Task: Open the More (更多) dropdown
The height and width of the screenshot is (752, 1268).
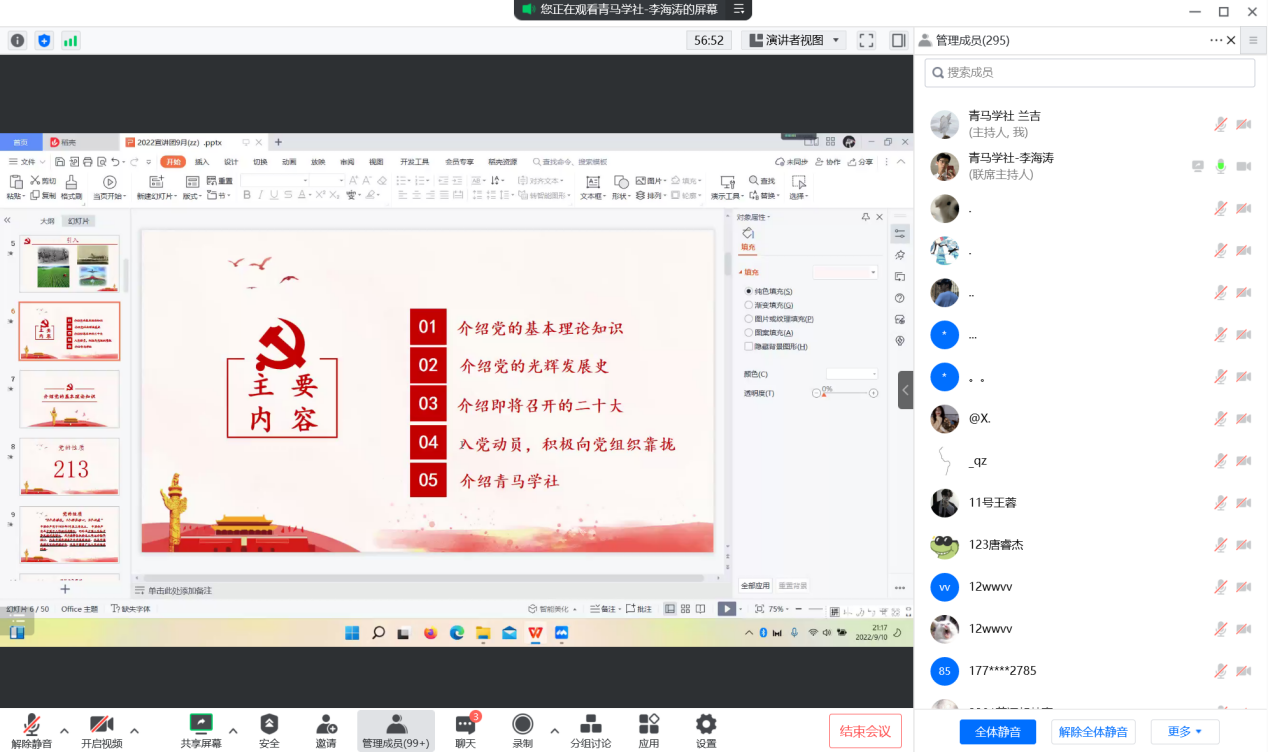Action: (x=1184, y=732)
